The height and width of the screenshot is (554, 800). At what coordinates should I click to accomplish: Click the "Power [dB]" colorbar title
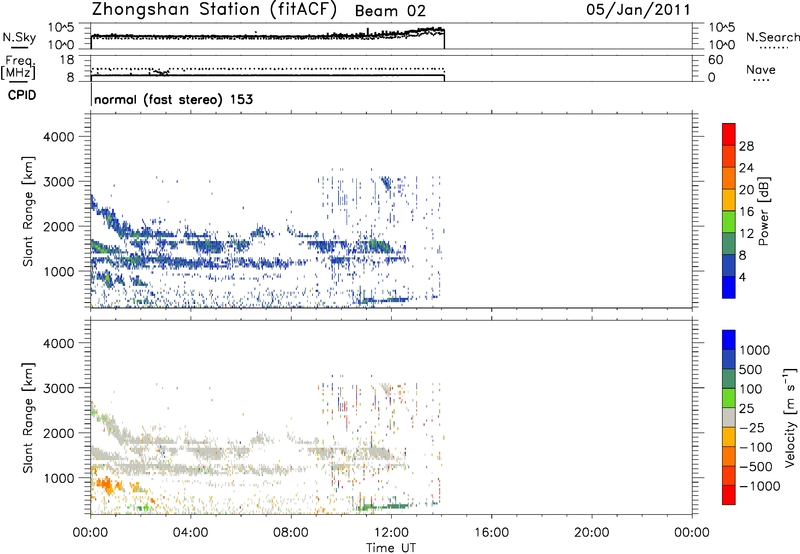tap(763, 211)
